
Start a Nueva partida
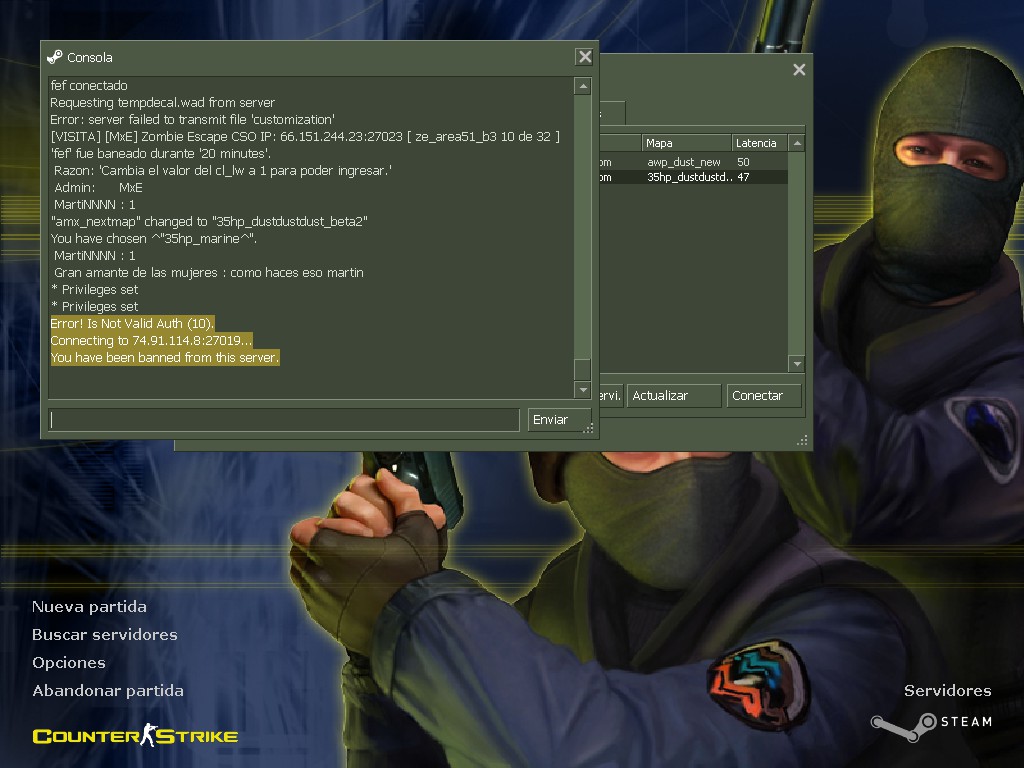89,607
